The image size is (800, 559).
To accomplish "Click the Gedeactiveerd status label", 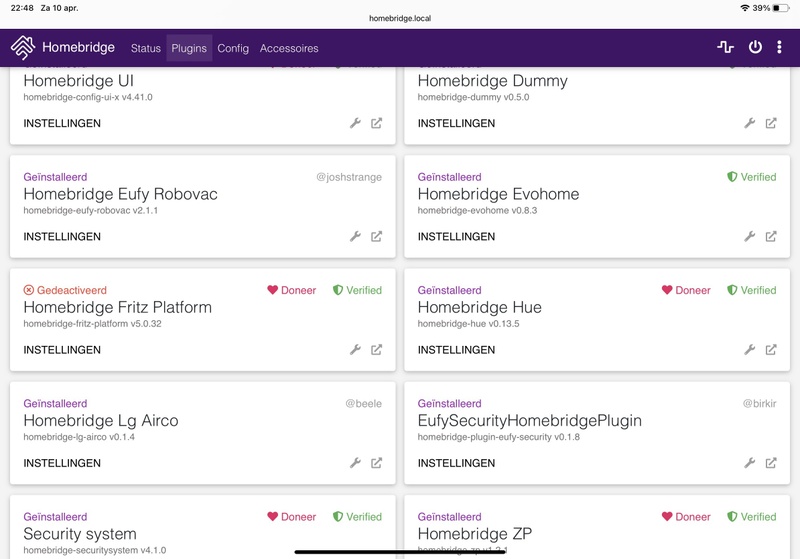I will coord(65,290).
